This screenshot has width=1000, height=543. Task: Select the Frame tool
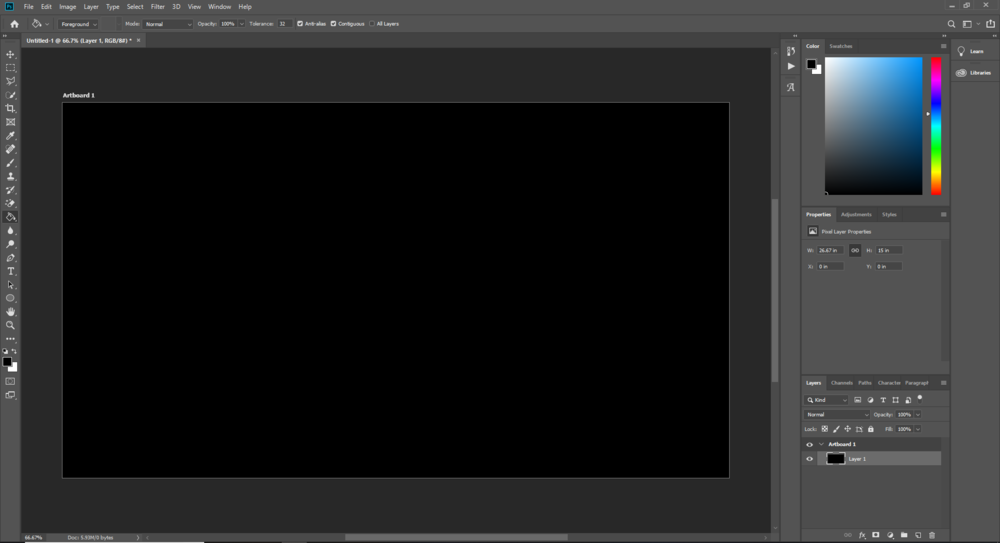[10, 122]
